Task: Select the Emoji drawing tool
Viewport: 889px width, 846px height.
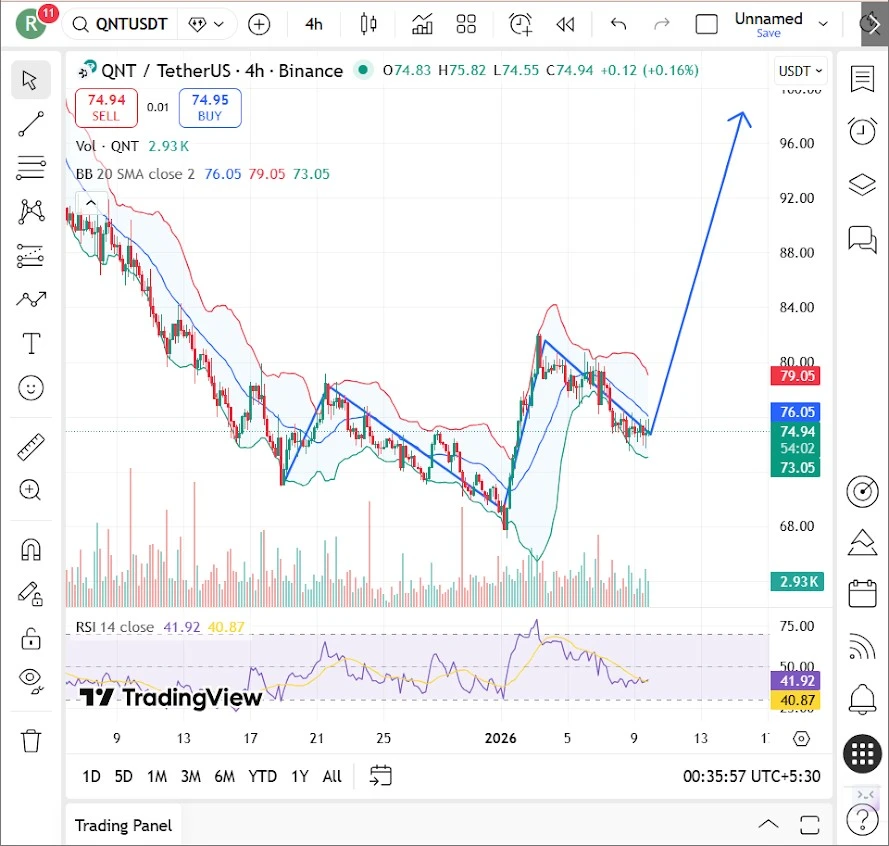Action: (31, 387)
